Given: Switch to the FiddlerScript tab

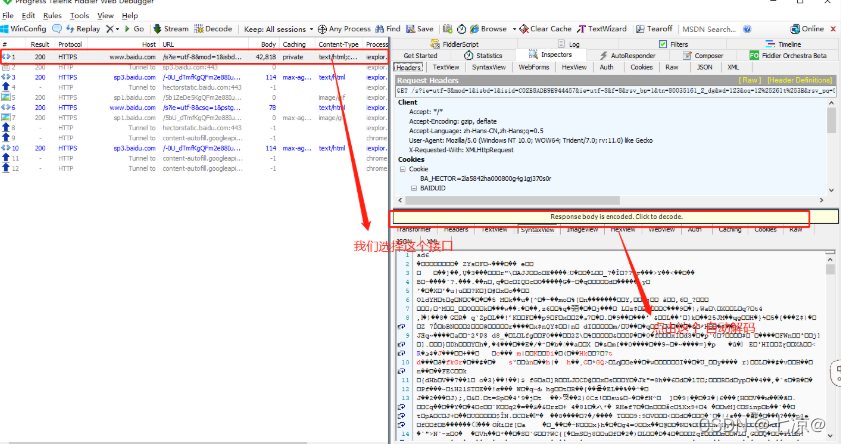Looking at the screenshot, I should (455, 44).
